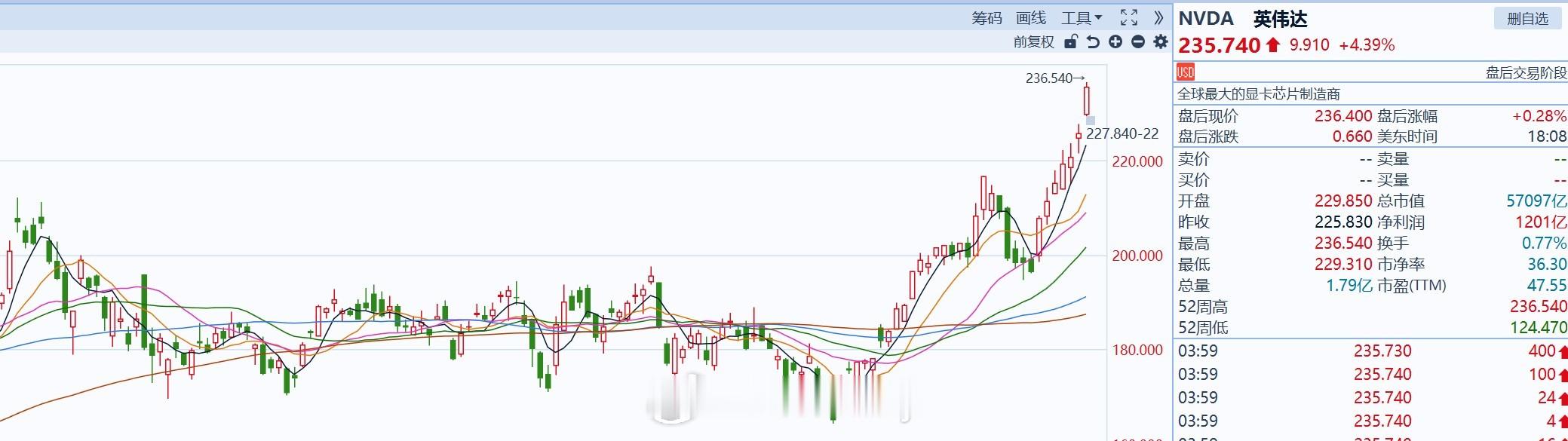Image resolution: width=1568 pixels, height=441 pixels.
Task: Click the price change value 9.910
Action: [x=1309, y=44]
